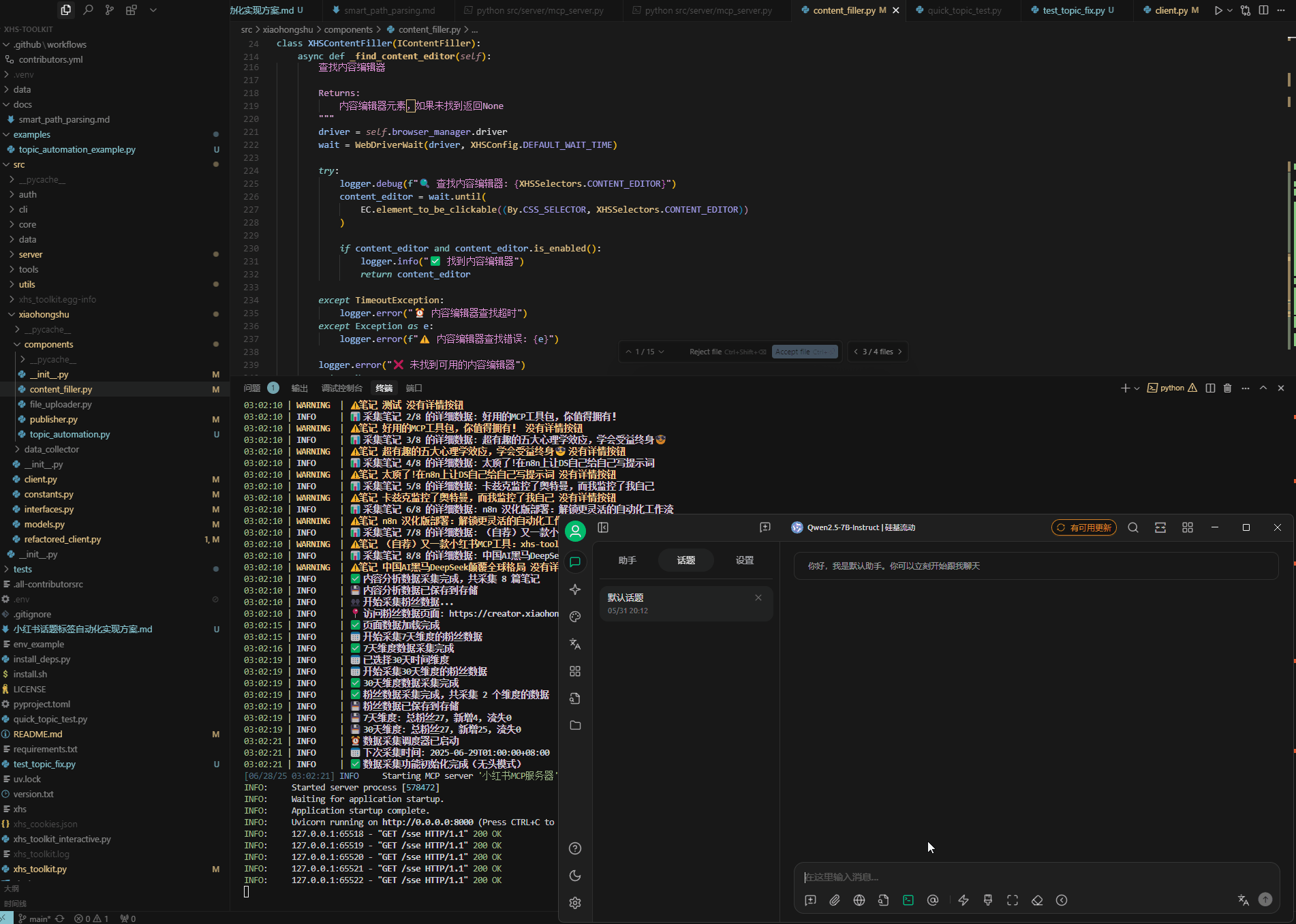Open the Explorer view icon in VS Code

[65, 10]
